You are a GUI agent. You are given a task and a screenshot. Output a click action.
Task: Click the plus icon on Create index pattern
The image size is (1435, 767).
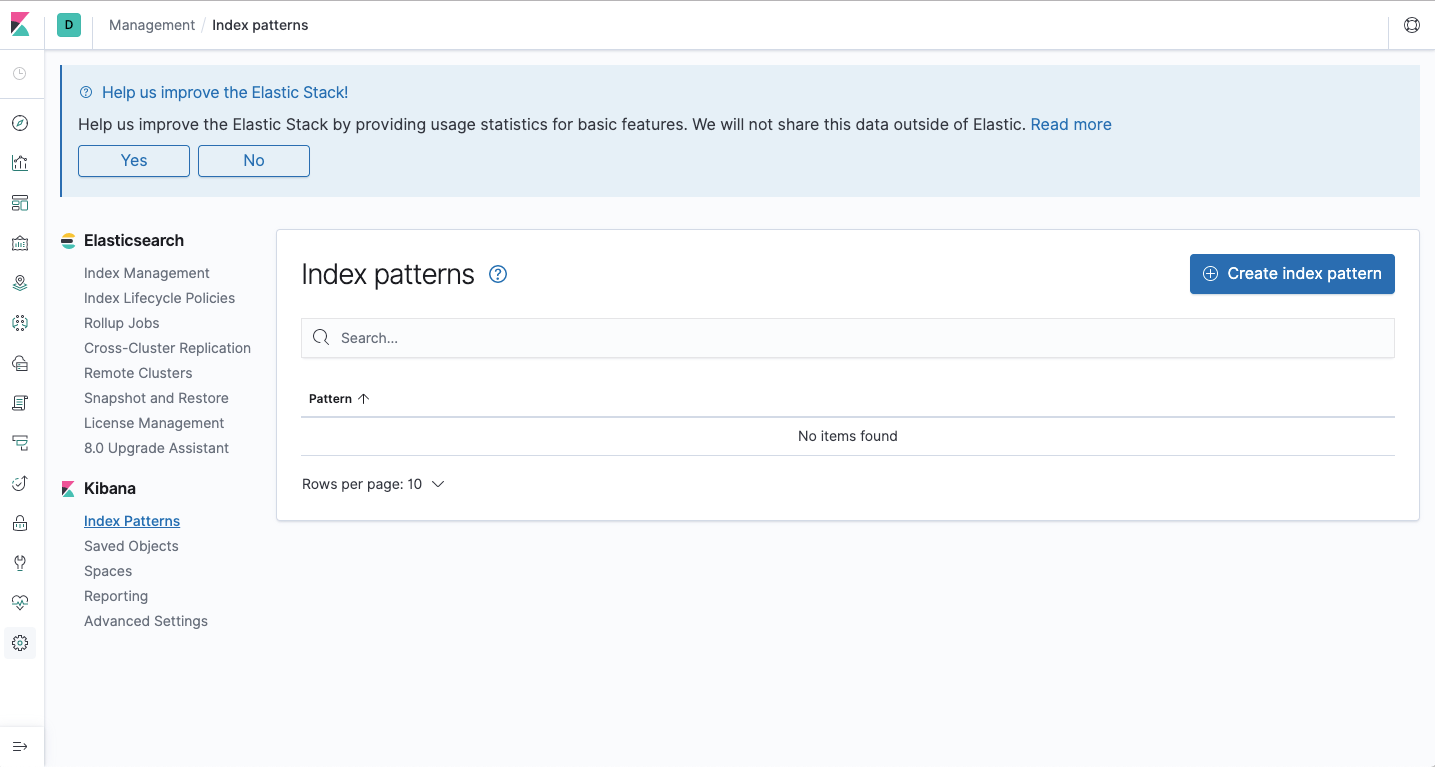(1210, 274)
